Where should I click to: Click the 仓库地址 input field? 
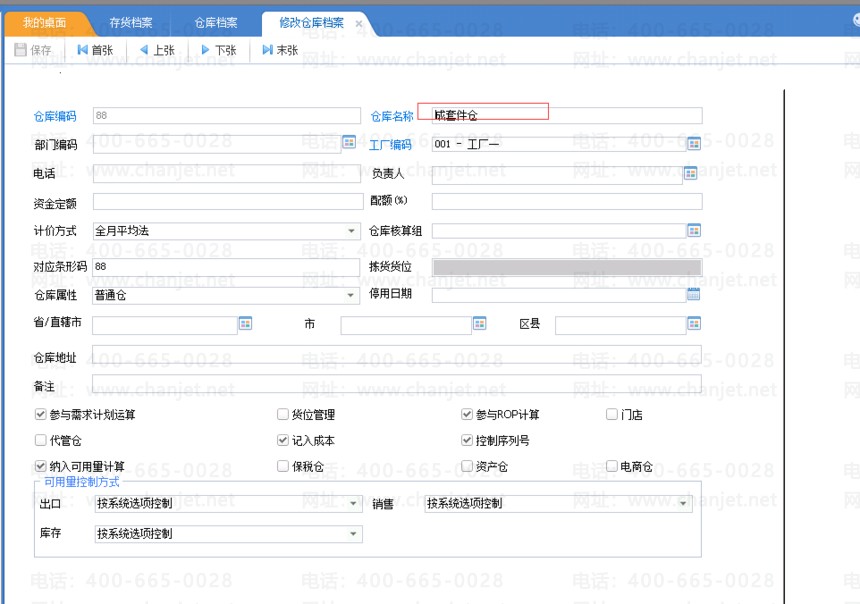(397, 354)
